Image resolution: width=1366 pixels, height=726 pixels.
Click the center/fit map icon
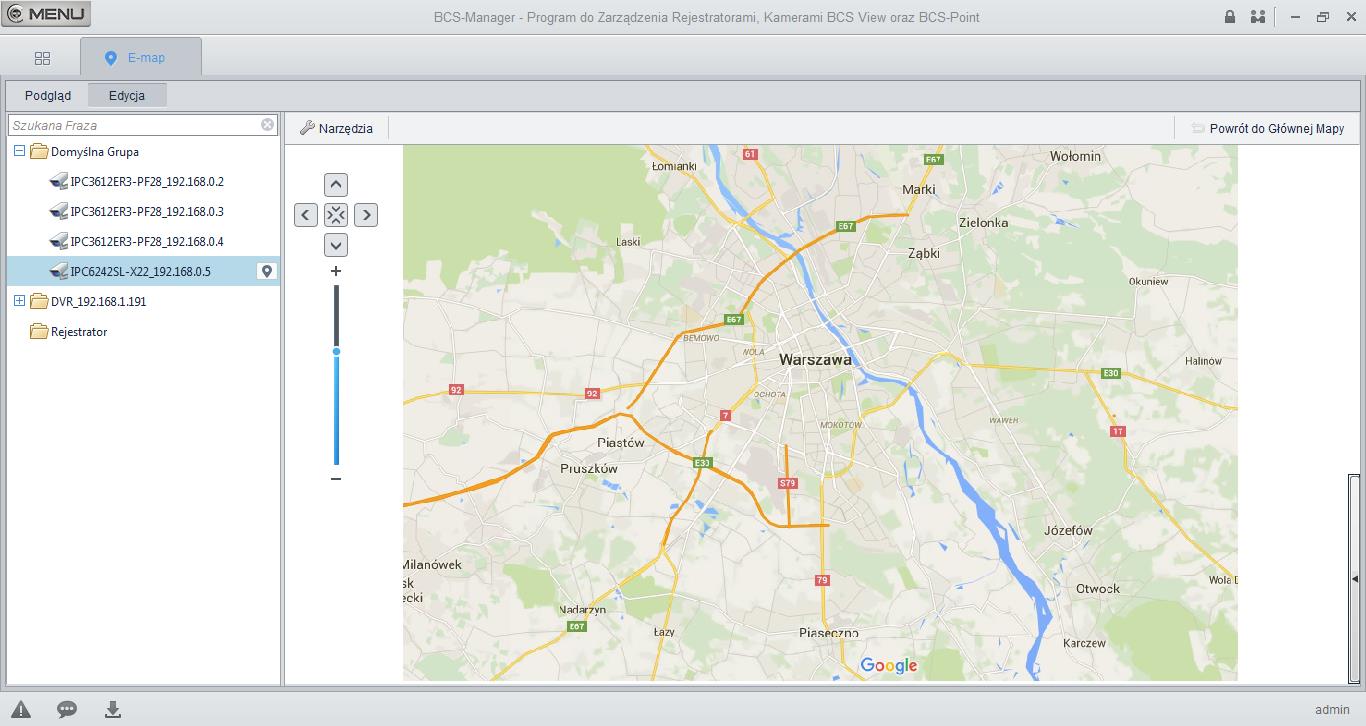[336, 215]
